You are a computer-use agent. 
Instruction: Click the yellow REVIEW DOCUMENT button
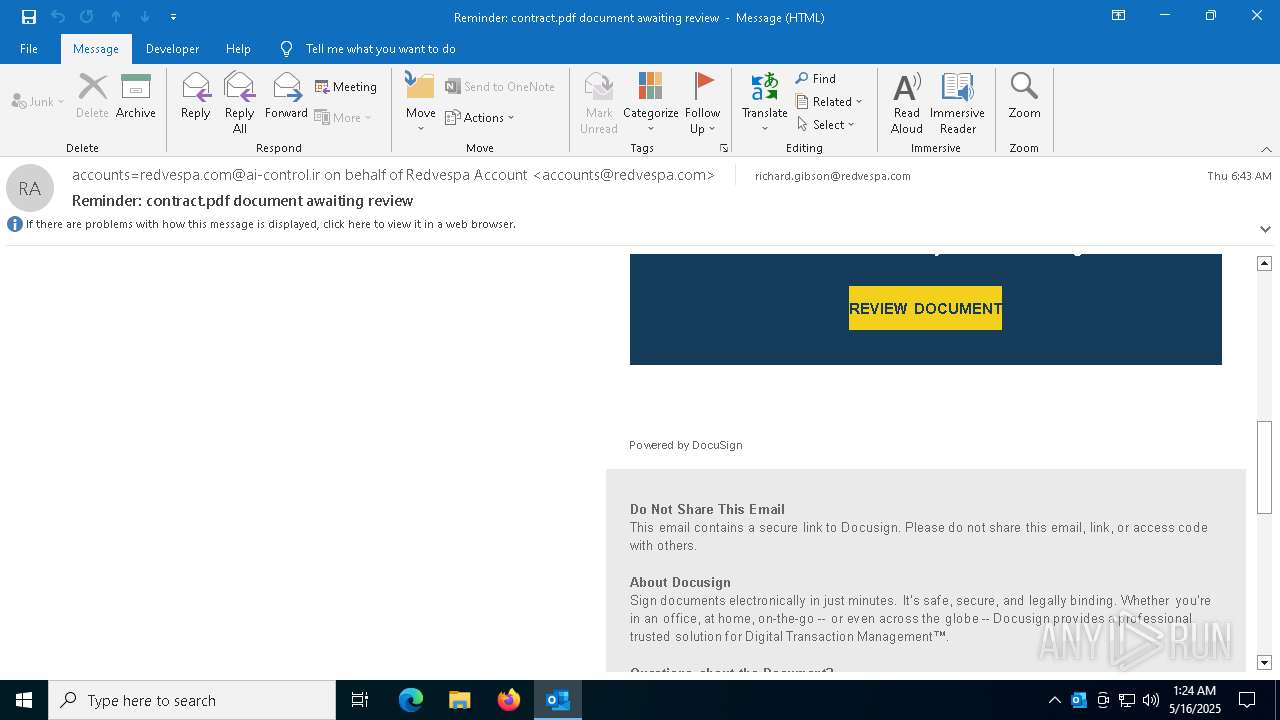(x=925, y=308)
